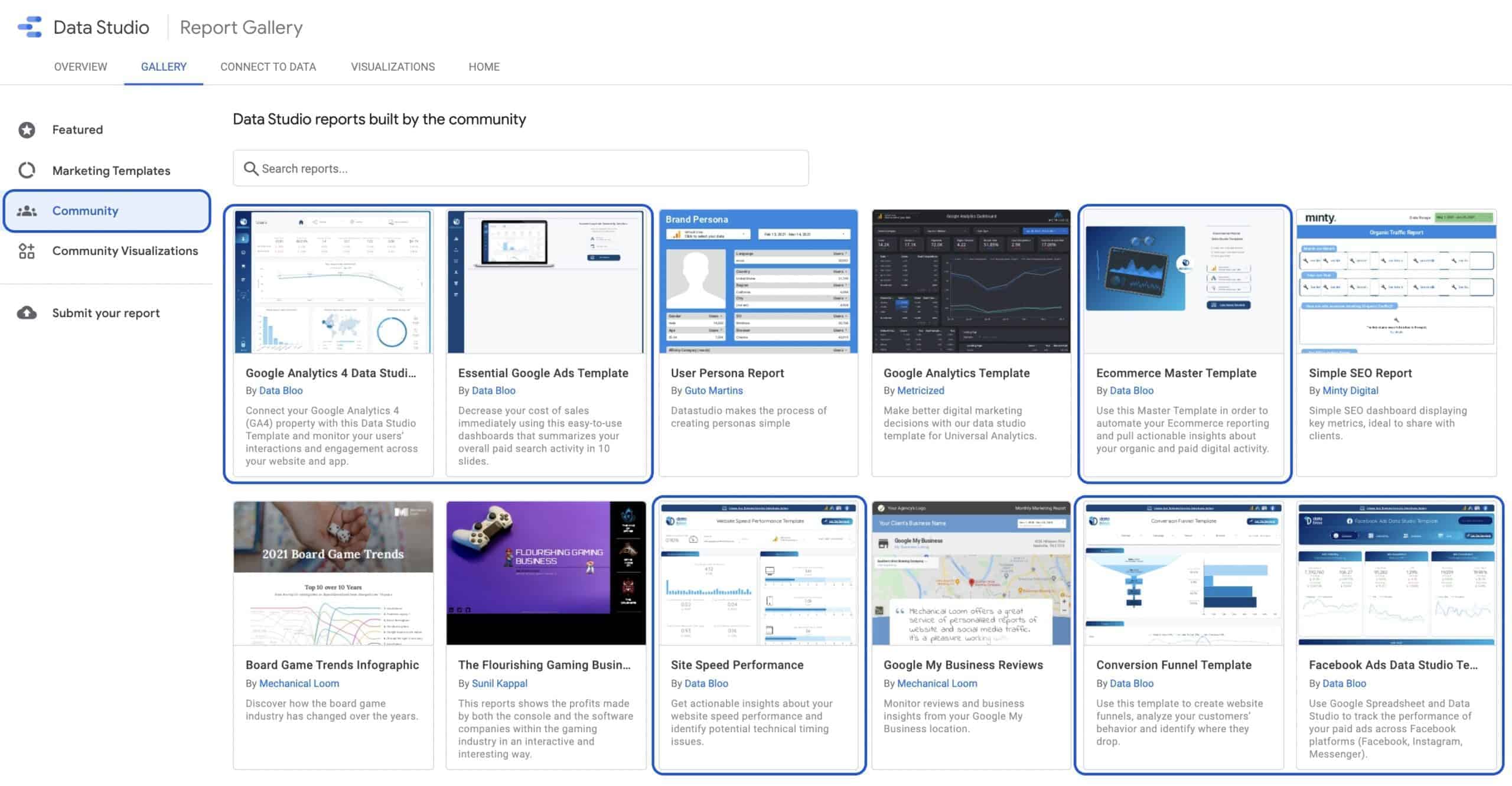Click the Submit your report button

[105, 312]
